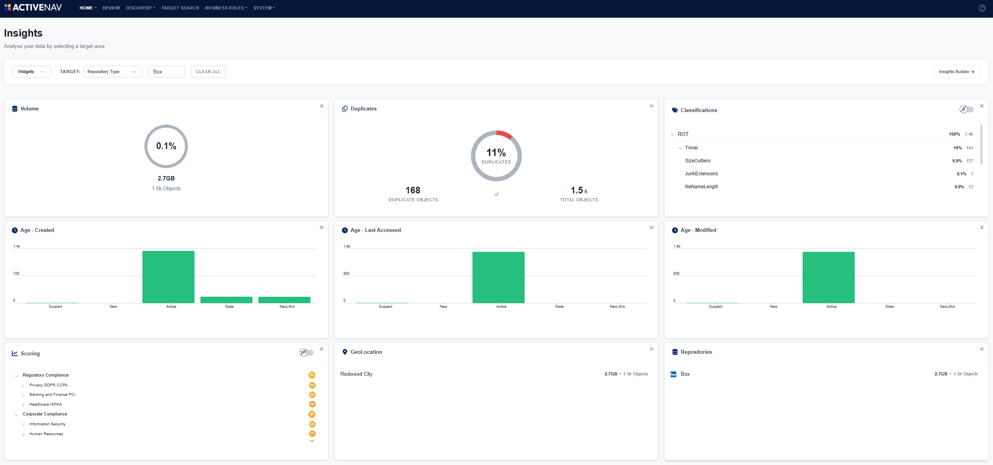This screenshot has width=993, height=465.
Task: Click the Corporate Compliance score badge
Action: point(312,414)
